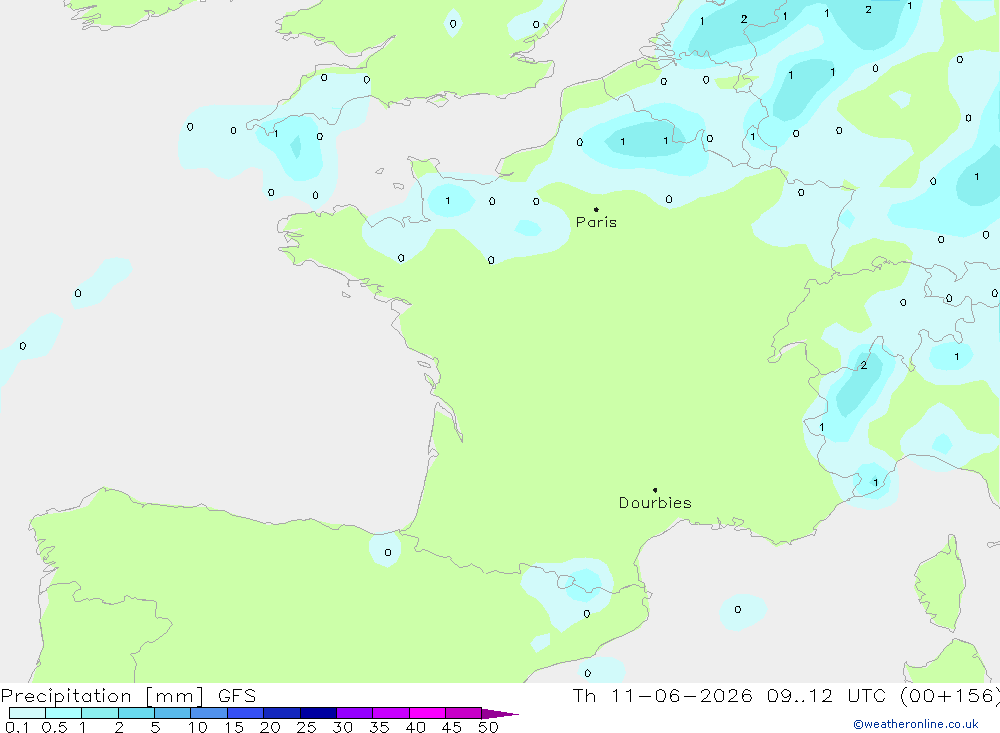Screen dimensions: 1000x733
Task: Click the "Precipitation [mm]" title text
Action: point(102,696)
